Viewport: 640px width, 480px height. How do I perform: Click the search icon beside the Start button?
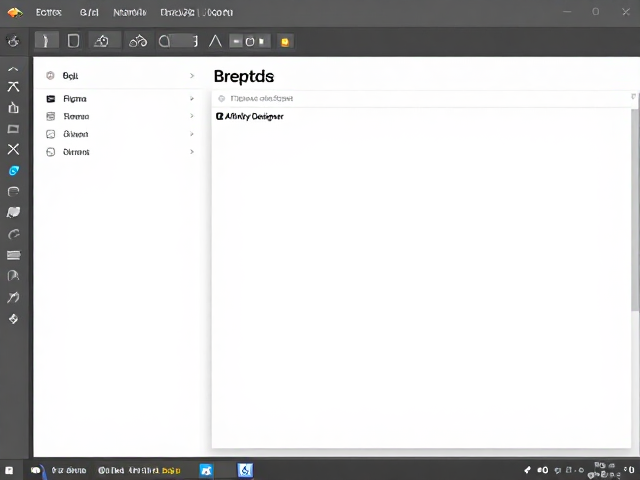(x=36, y=470)
